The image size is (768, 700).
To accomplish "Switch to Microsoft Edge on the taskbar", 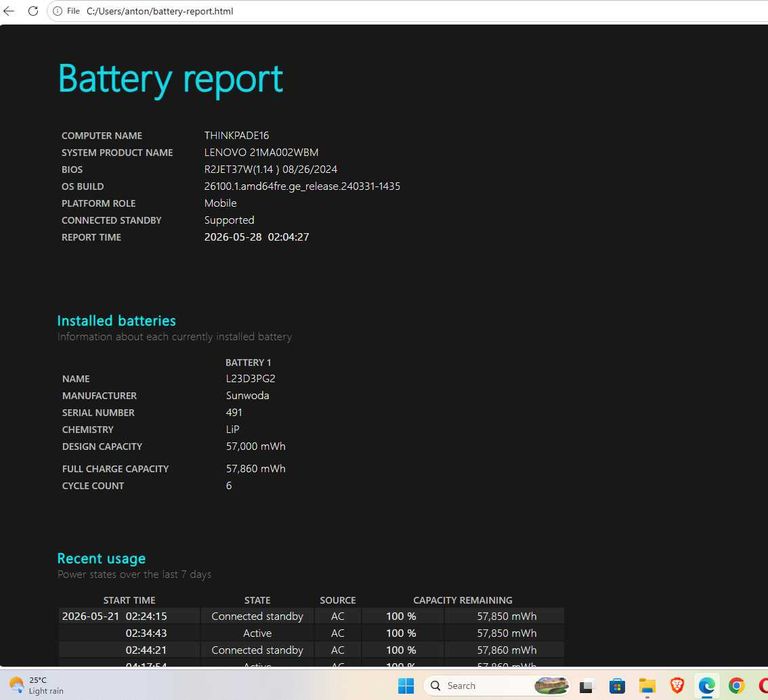I will pyautogui.click(x=706, y=686).
